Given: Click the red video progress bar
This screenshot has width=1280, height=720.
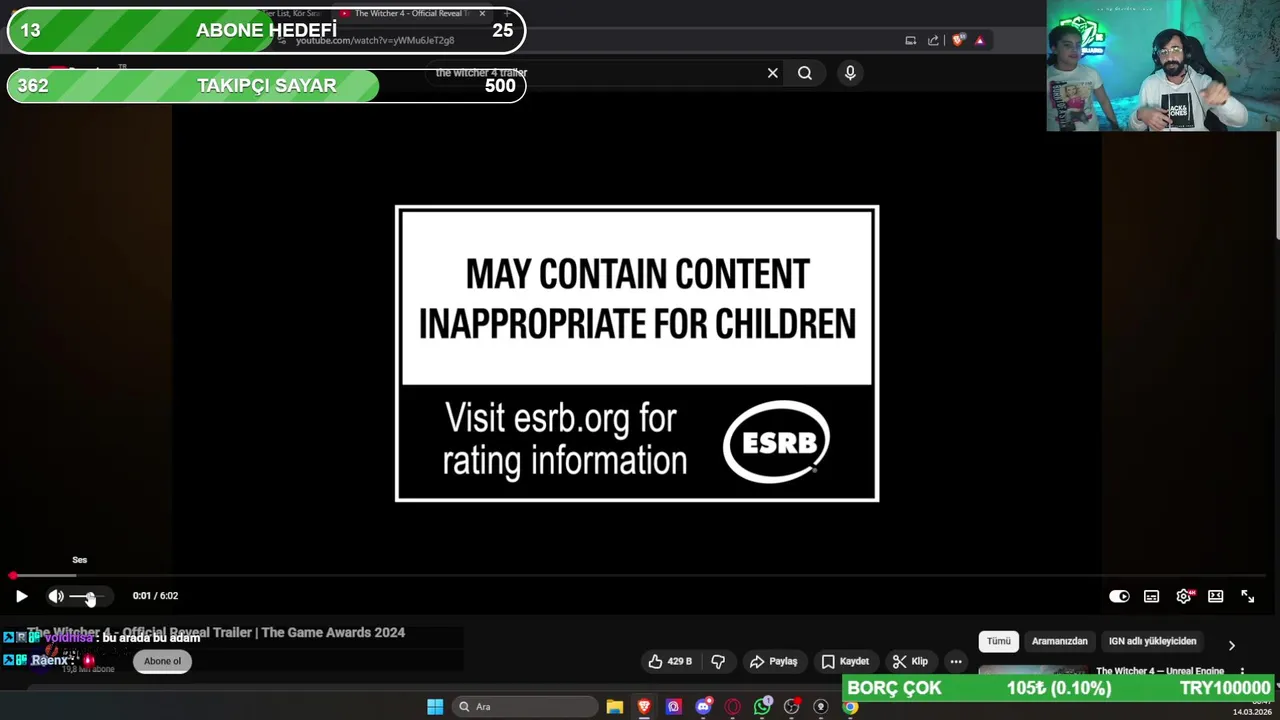Looking at the screenshot, I should [x=640, y=576].
